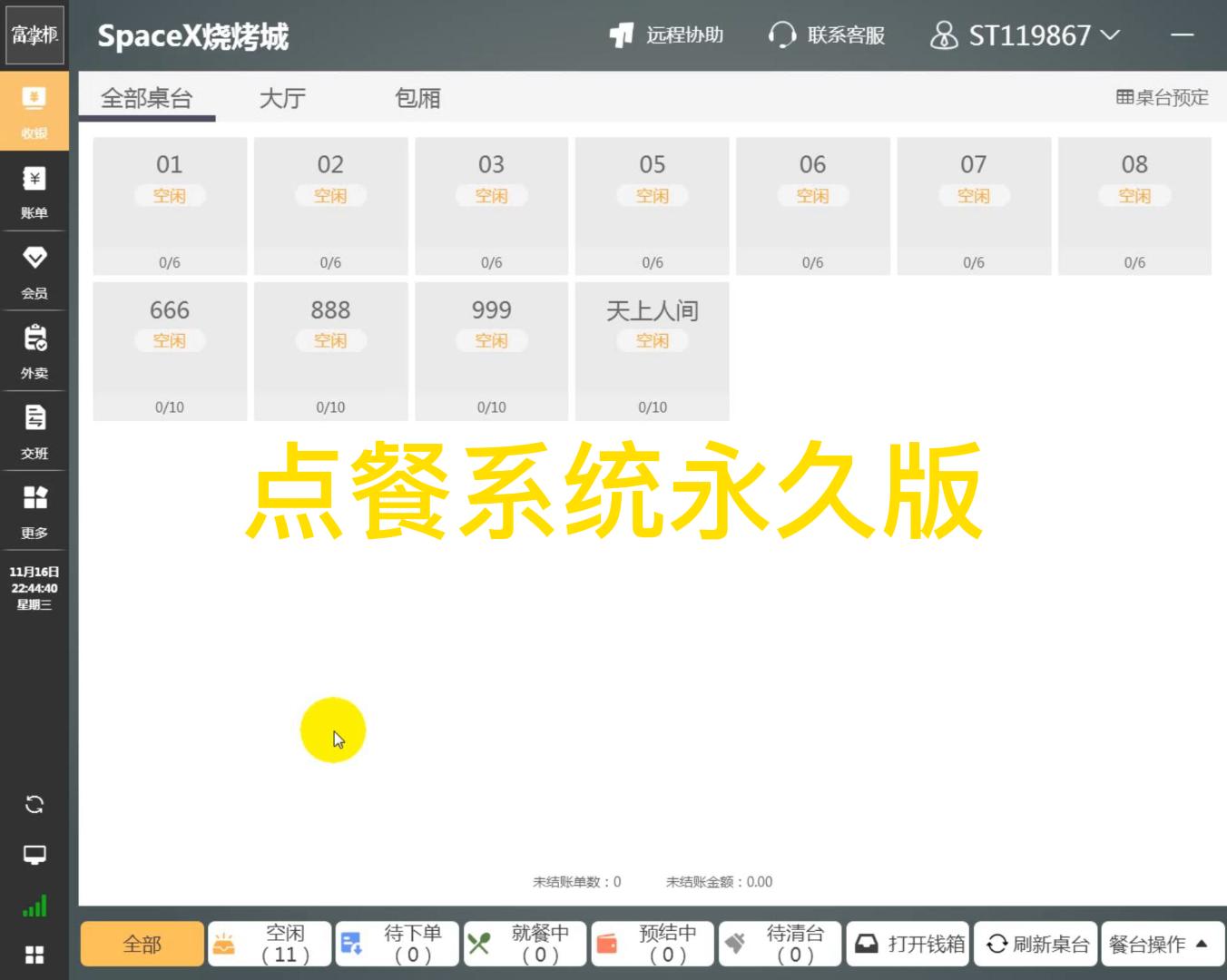Open the 账单 bills sidebar icon
Viewport: 1227px width, 980px height.
tap(34, 191)
